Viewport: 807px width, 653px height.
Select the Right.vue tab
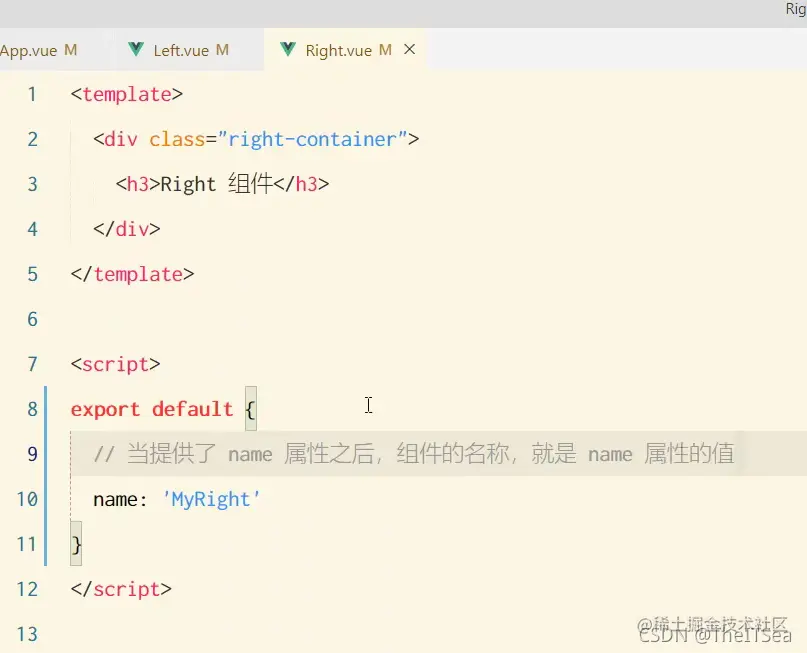pyautogui.click(x=345, y=50)
